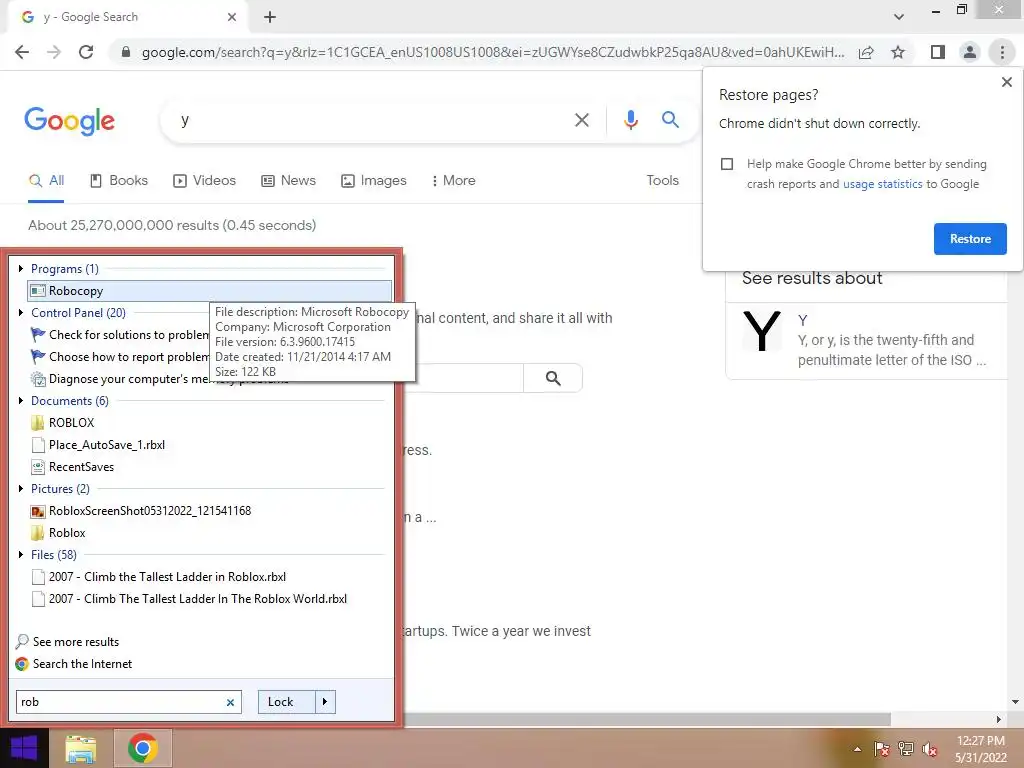Show hidden tray icons arrow
The height and width of the screenshot is (768, 1024).
[857, 749]
